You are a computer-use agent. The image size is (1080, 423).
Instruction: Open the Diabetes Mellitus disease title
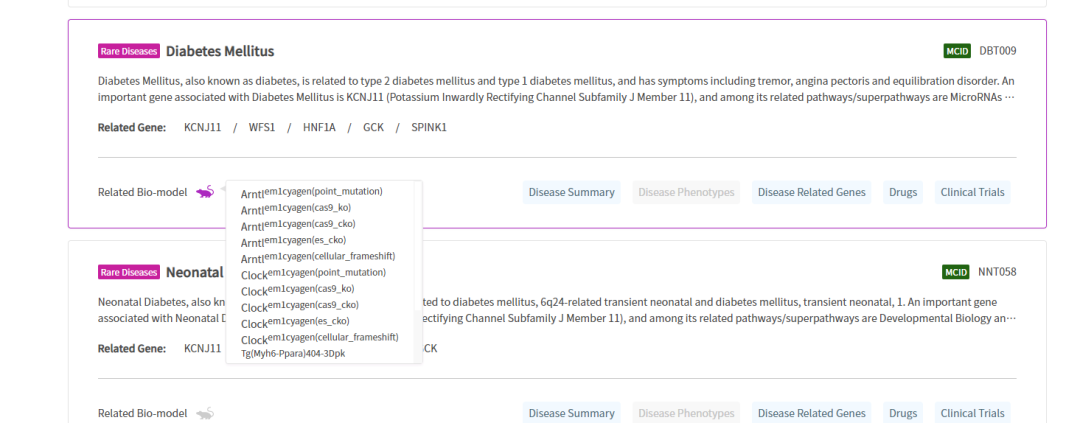coord(220,51)
